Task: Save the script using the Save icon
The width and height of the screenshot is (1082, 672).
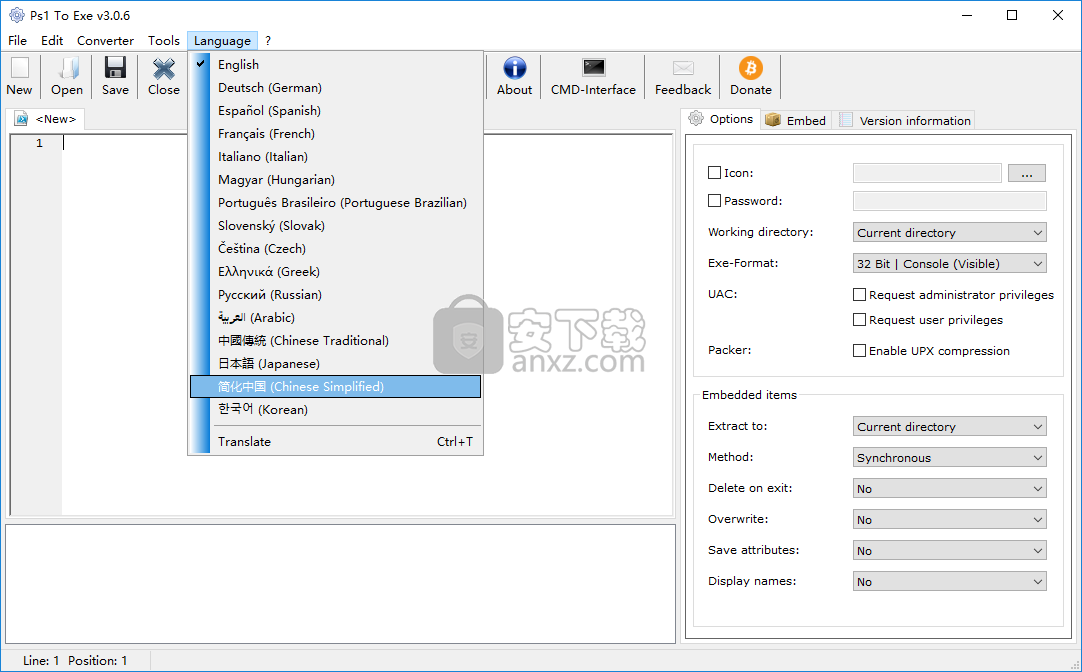Action: 115,68
